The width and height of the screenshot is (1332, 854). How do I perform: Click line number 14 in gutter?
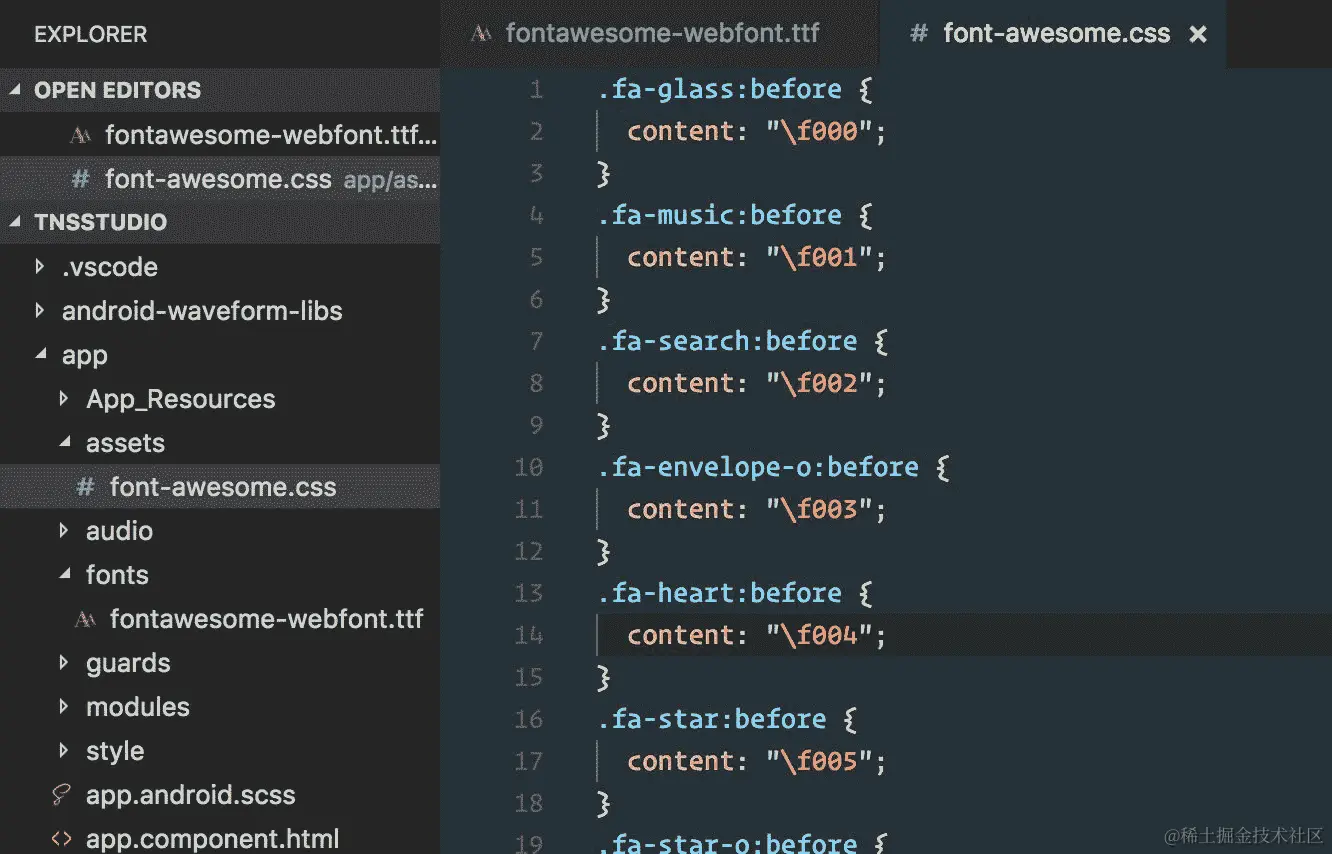529,635
